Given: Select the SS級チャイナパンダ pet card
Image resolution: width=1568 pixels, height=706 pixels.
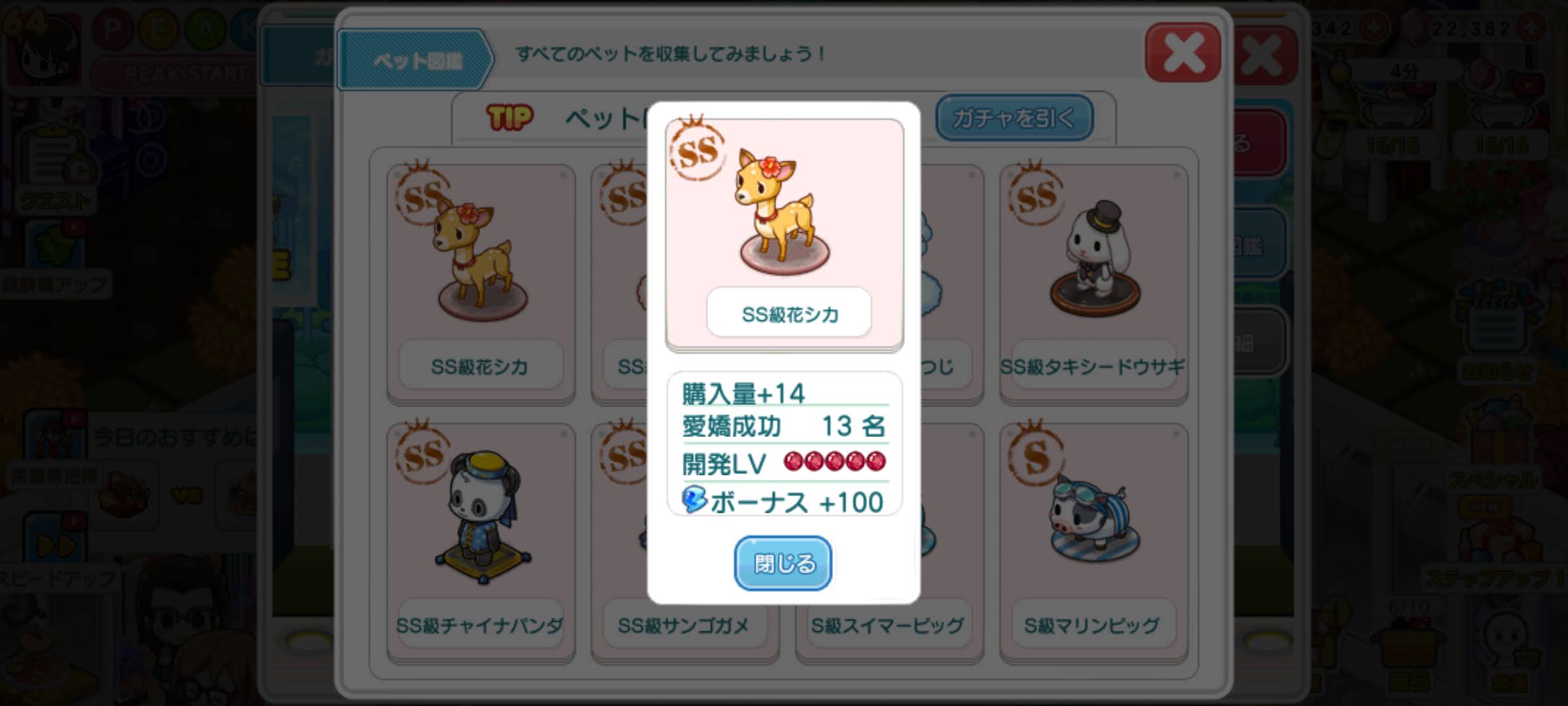Looking at the screenshot, I should click(481, 542).
